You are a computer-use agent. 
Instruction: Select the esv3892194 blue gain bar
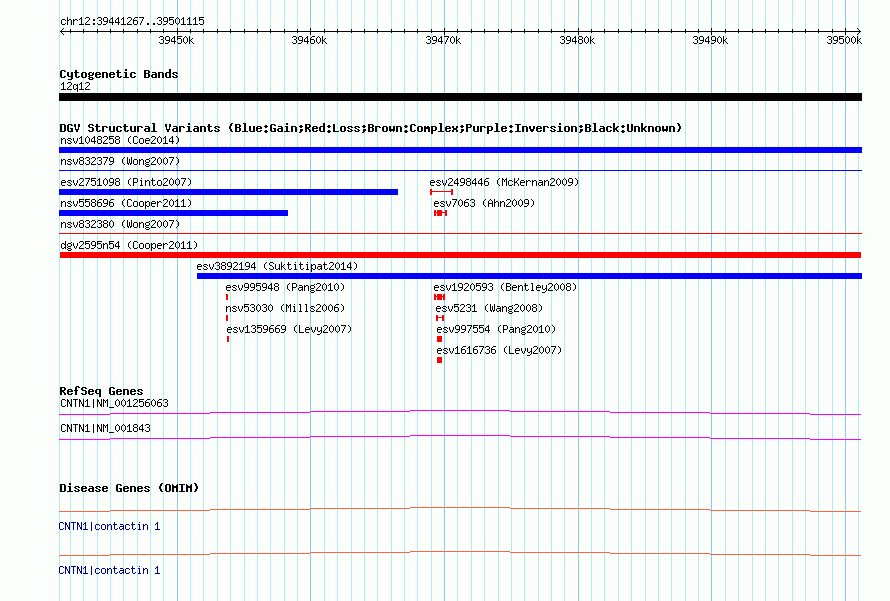point(530,276)
